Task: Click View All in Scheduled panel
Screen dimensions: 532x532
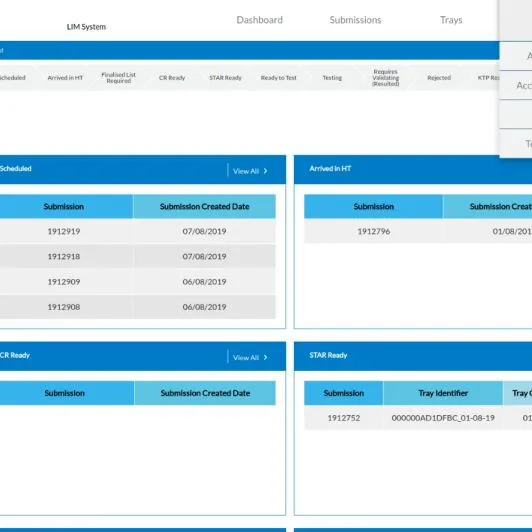Action: coord(246,171)
